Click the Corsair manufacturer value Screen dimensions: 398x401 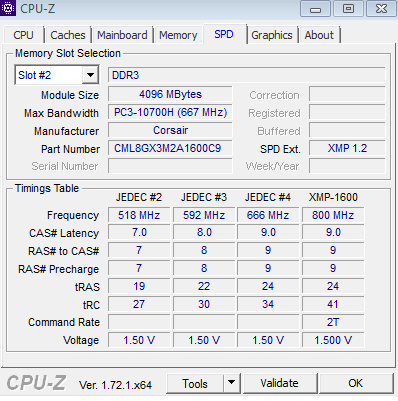coord(170,130)
